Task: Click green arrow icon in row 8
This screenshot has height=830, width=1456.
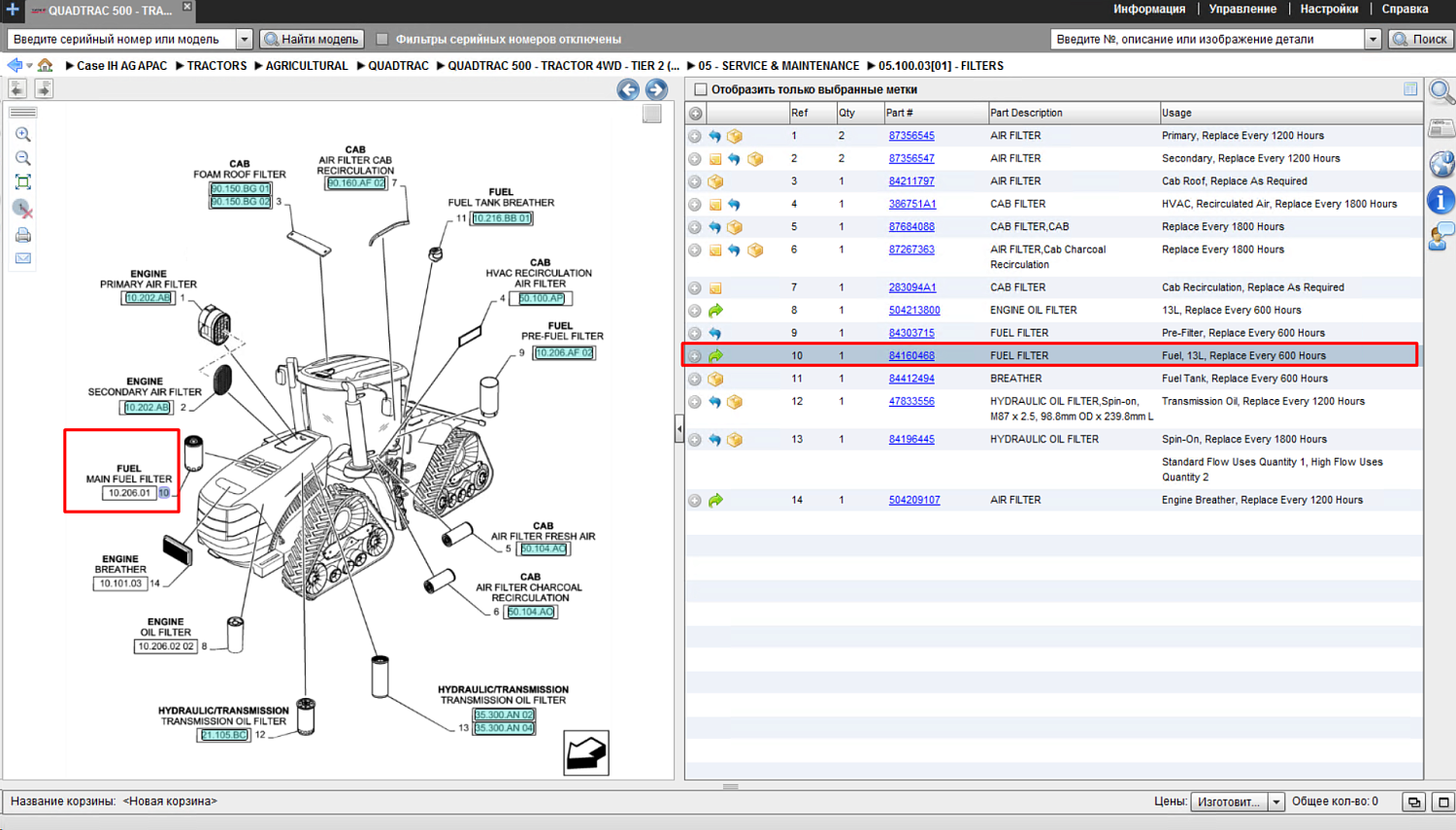Action: 715,311
